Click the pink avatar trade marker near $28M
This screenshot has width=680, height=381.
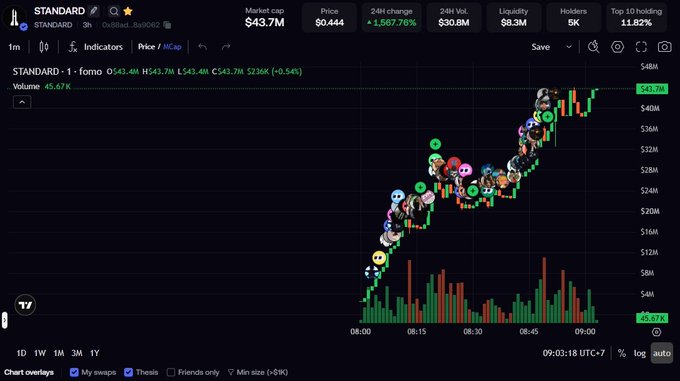[465, 170]
